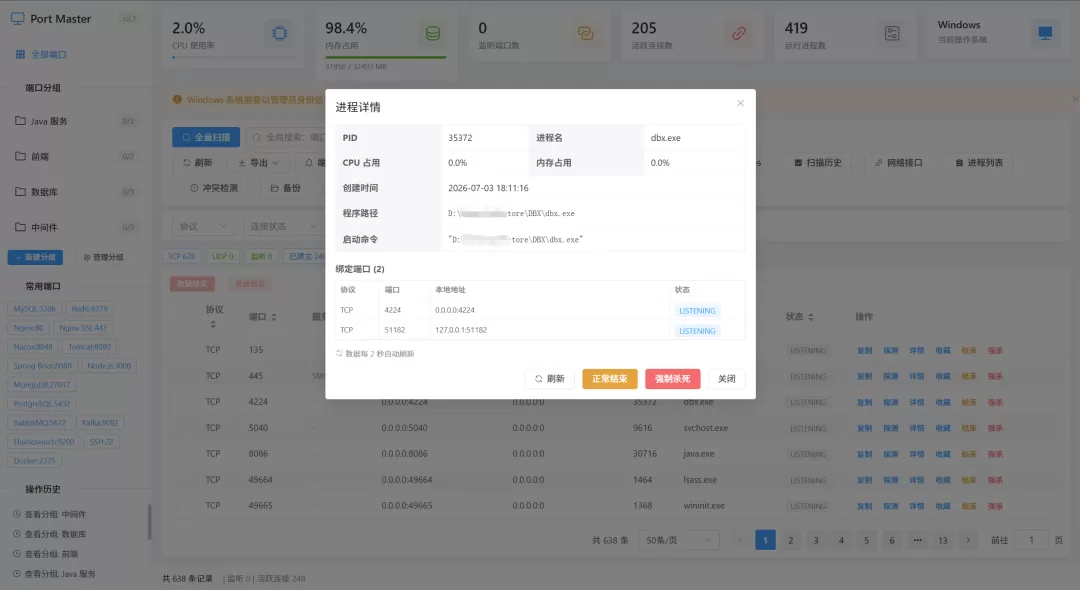Click the LISTENING tag for port 51182 in the dialog
This screenshot has width=1080, height=590.
point(697,331)
